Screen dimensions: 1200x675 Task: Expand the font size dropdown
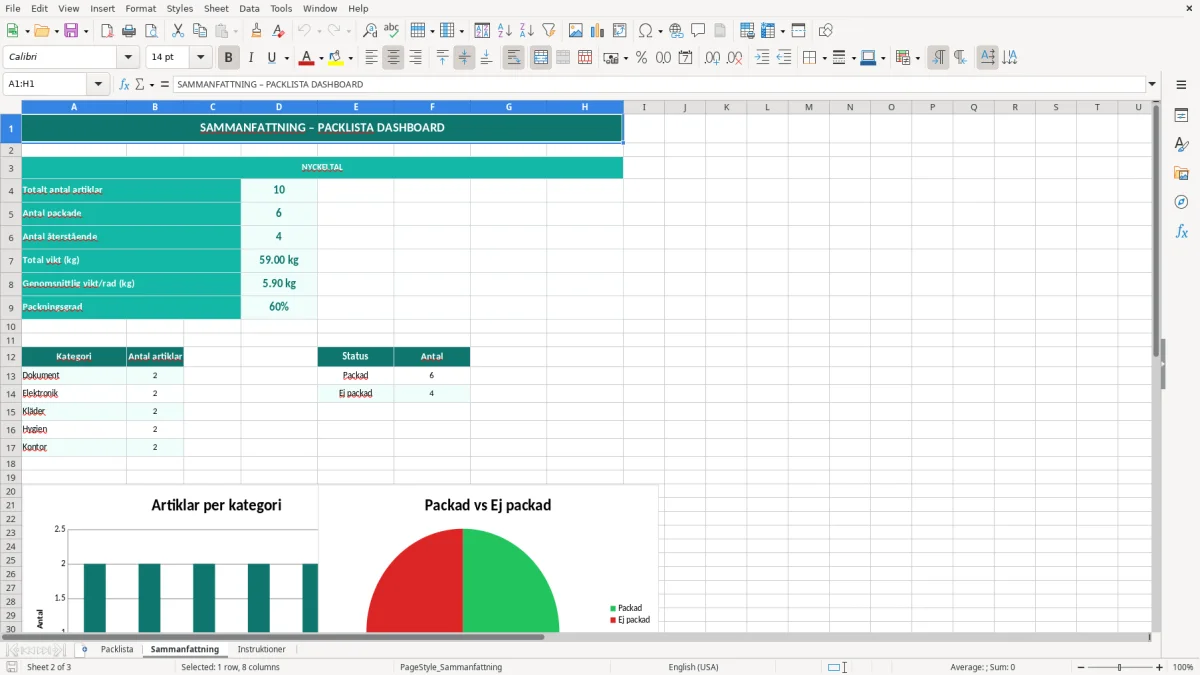[201, 58]
